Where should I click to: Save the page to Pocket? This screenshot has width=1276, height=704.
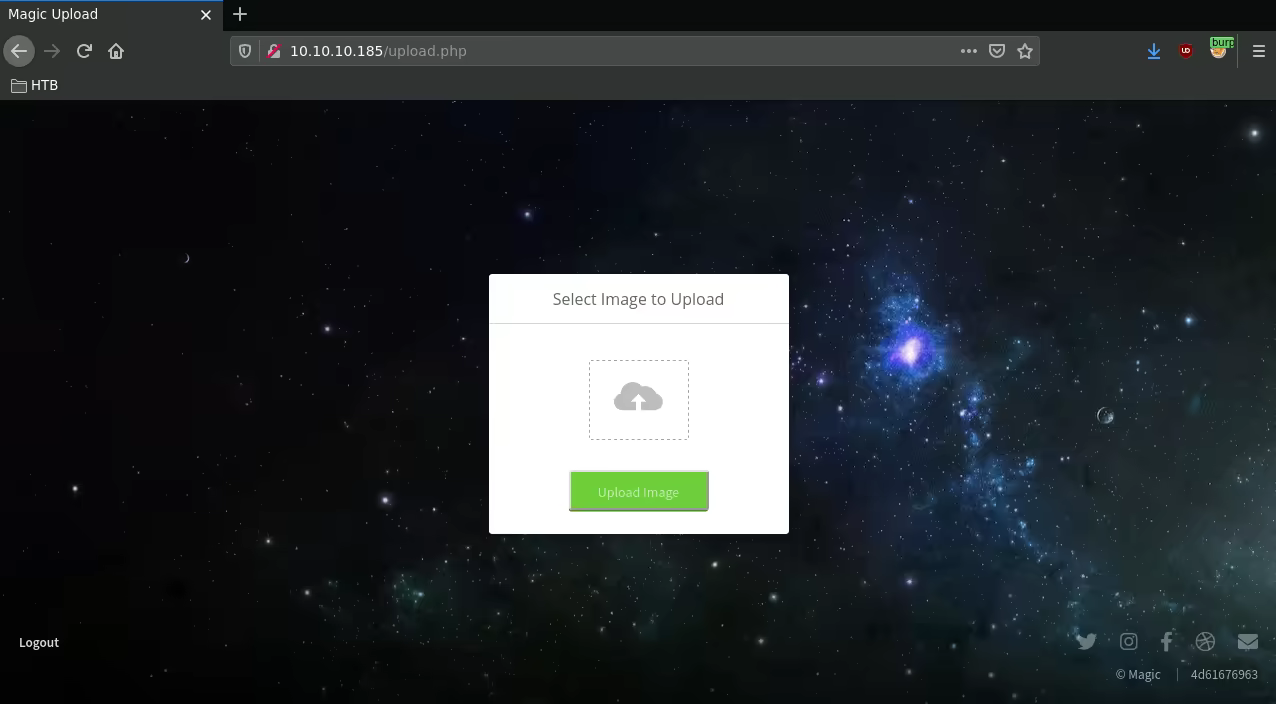pos(997,51)
